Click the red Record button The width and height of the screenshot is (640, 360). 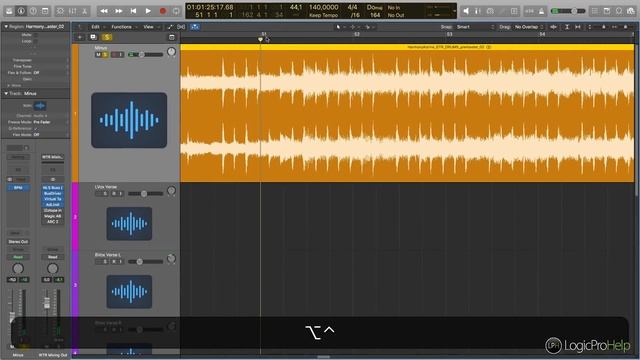tap(163, 11)
